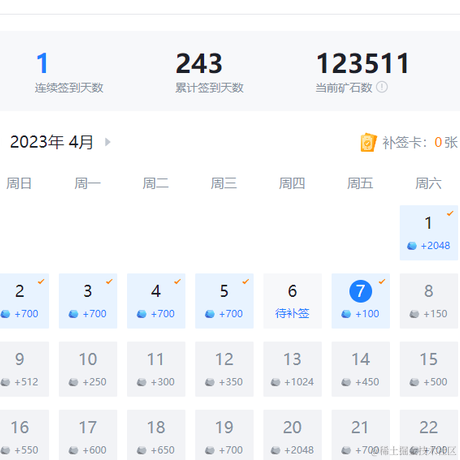This screenshot has height=460, width=460.
Task: Select day 10 cell with +250
Action: 88,369
